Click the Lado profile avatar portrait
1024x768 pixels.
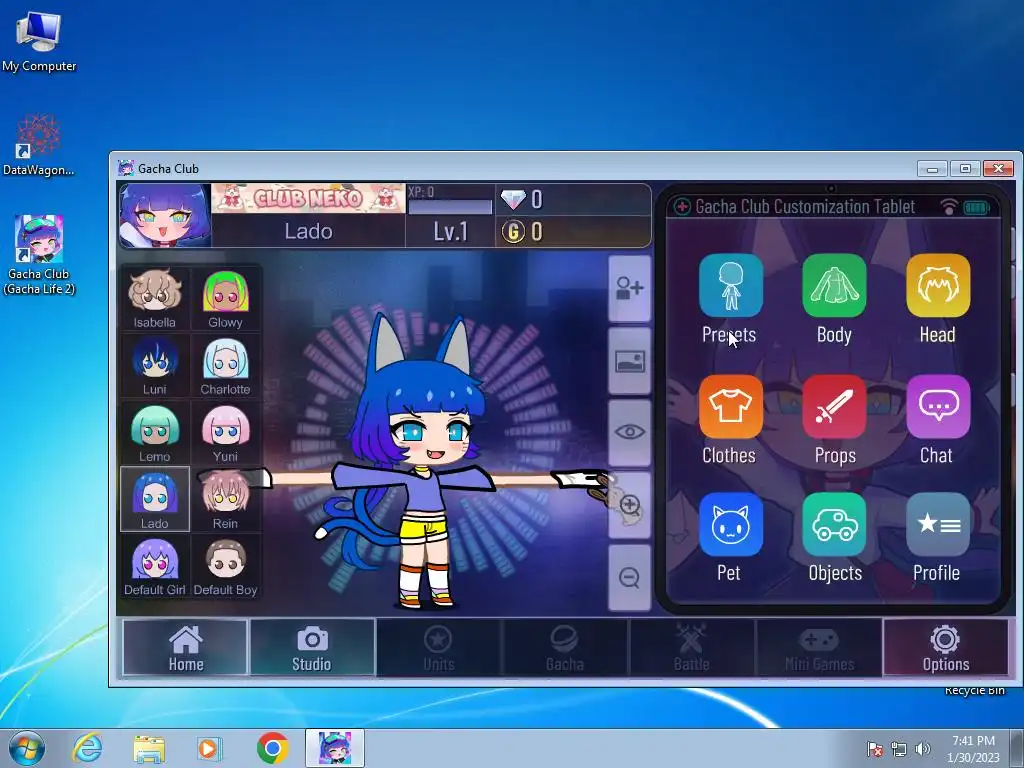pos(165,216)
